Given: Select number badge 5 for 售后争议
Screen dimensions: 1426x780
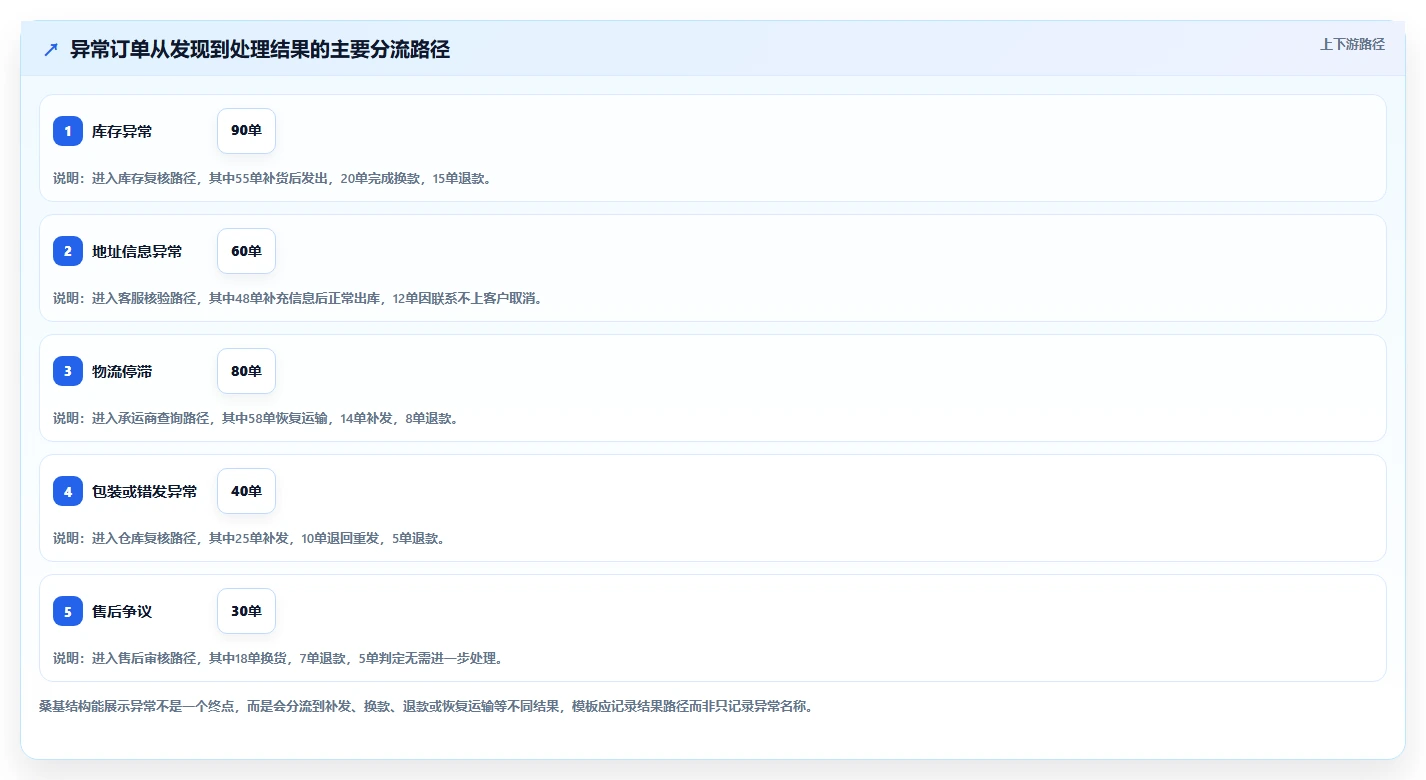Looking at the screenshot, I should tap(68, 611).
